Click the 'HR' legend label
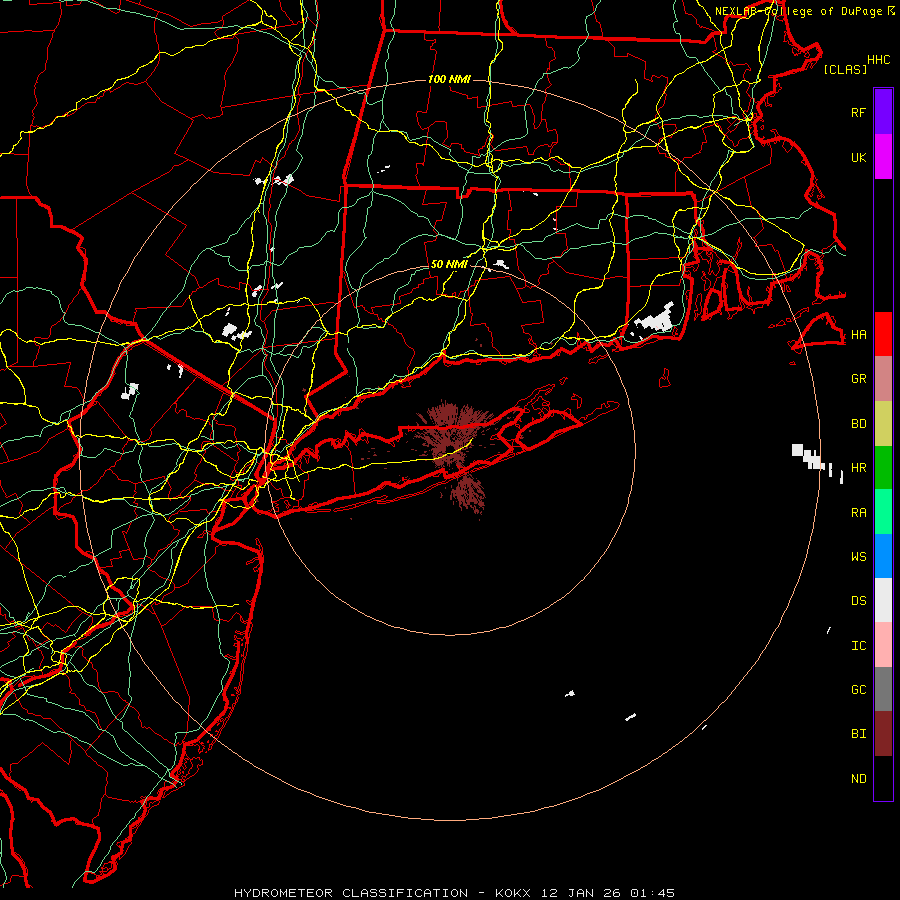This screenshot has width=900, height=900. point(859,468)
